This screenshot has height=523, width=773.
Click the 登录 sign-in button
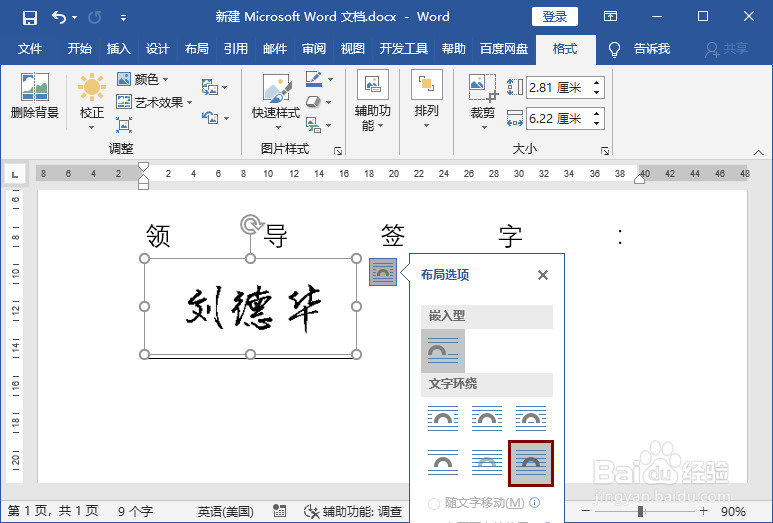(555, 17)
